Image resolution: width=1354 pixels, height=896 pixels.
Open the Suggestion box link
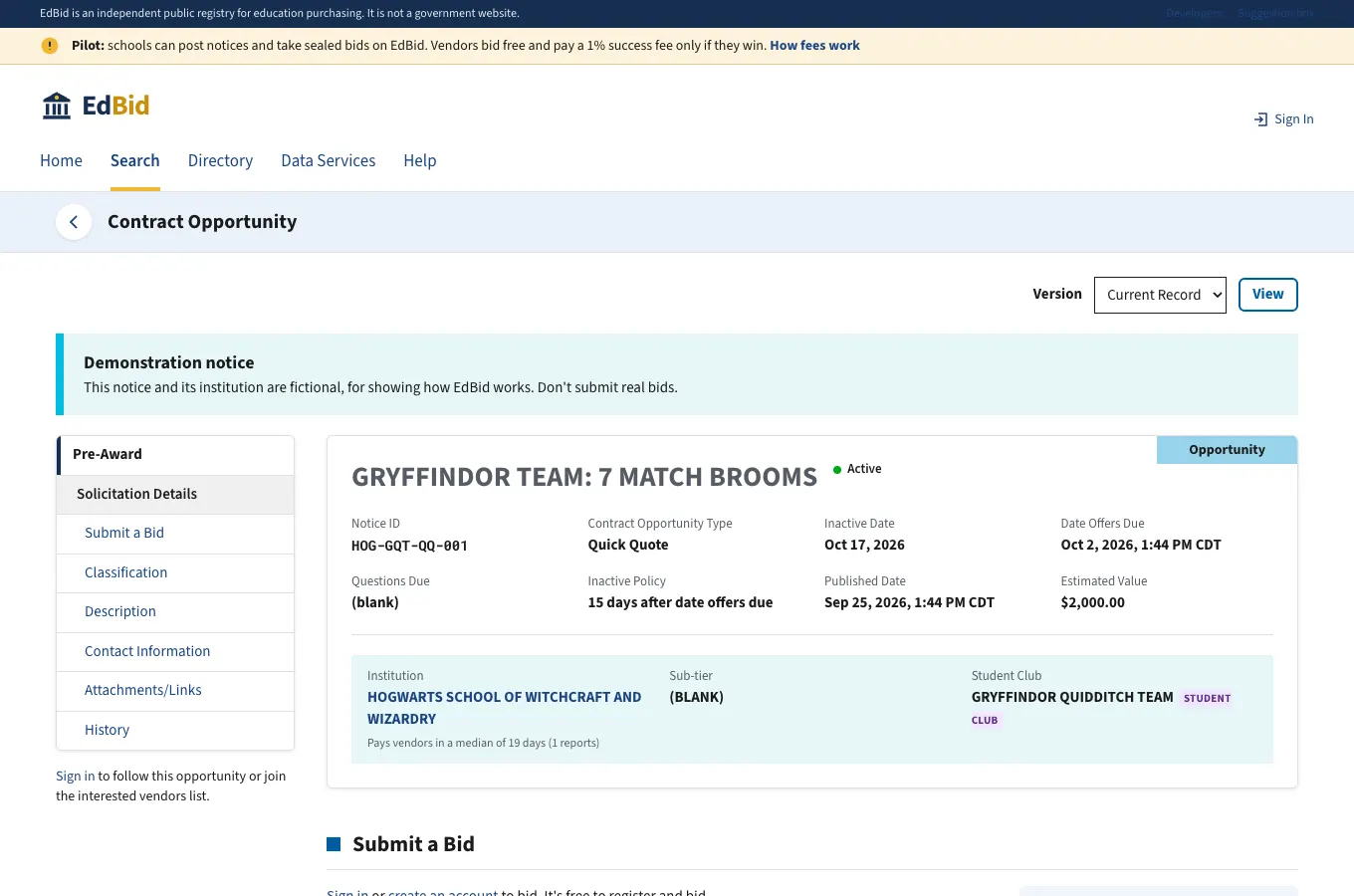(x=1276, y=13)
